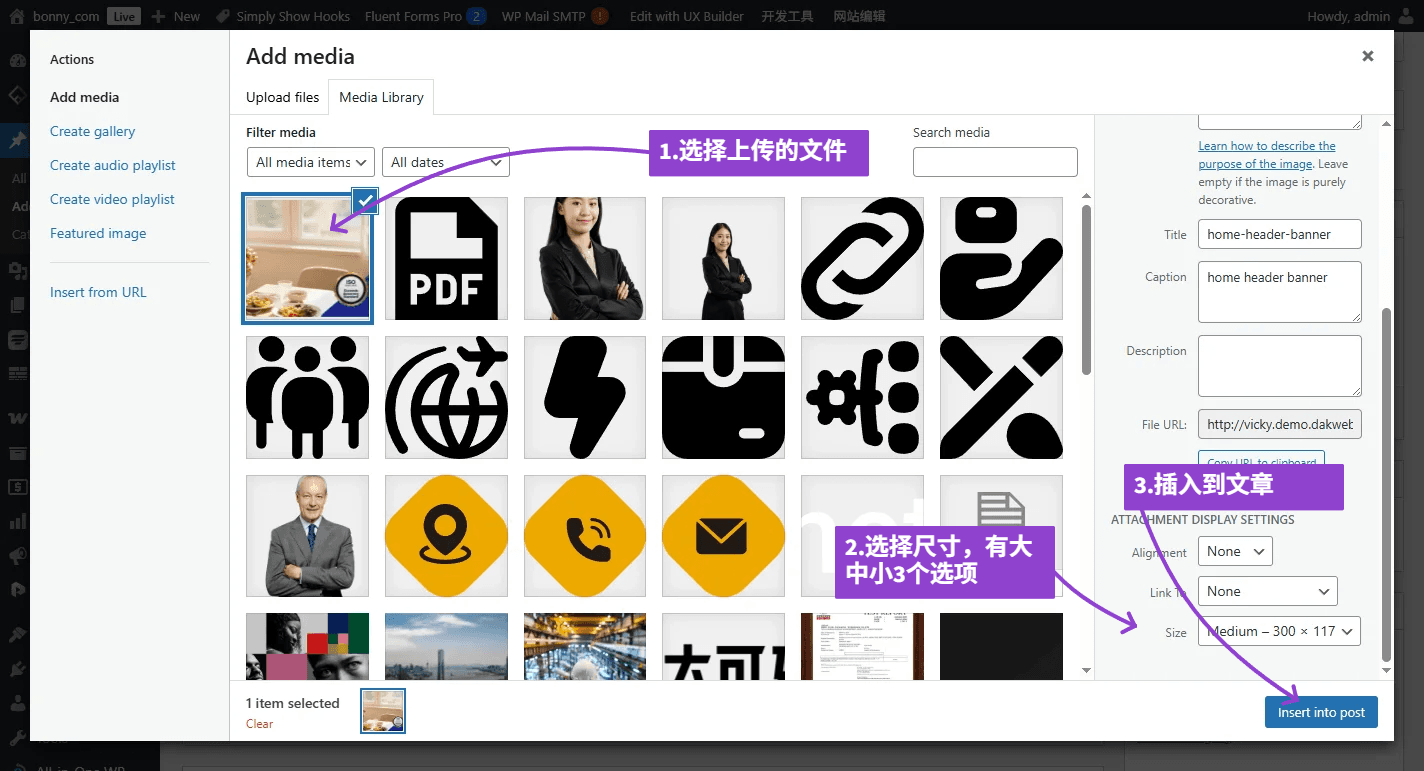1424x771 pixels.
Task: Click the Insert into post button
Action: click(x=1320, y=712)
